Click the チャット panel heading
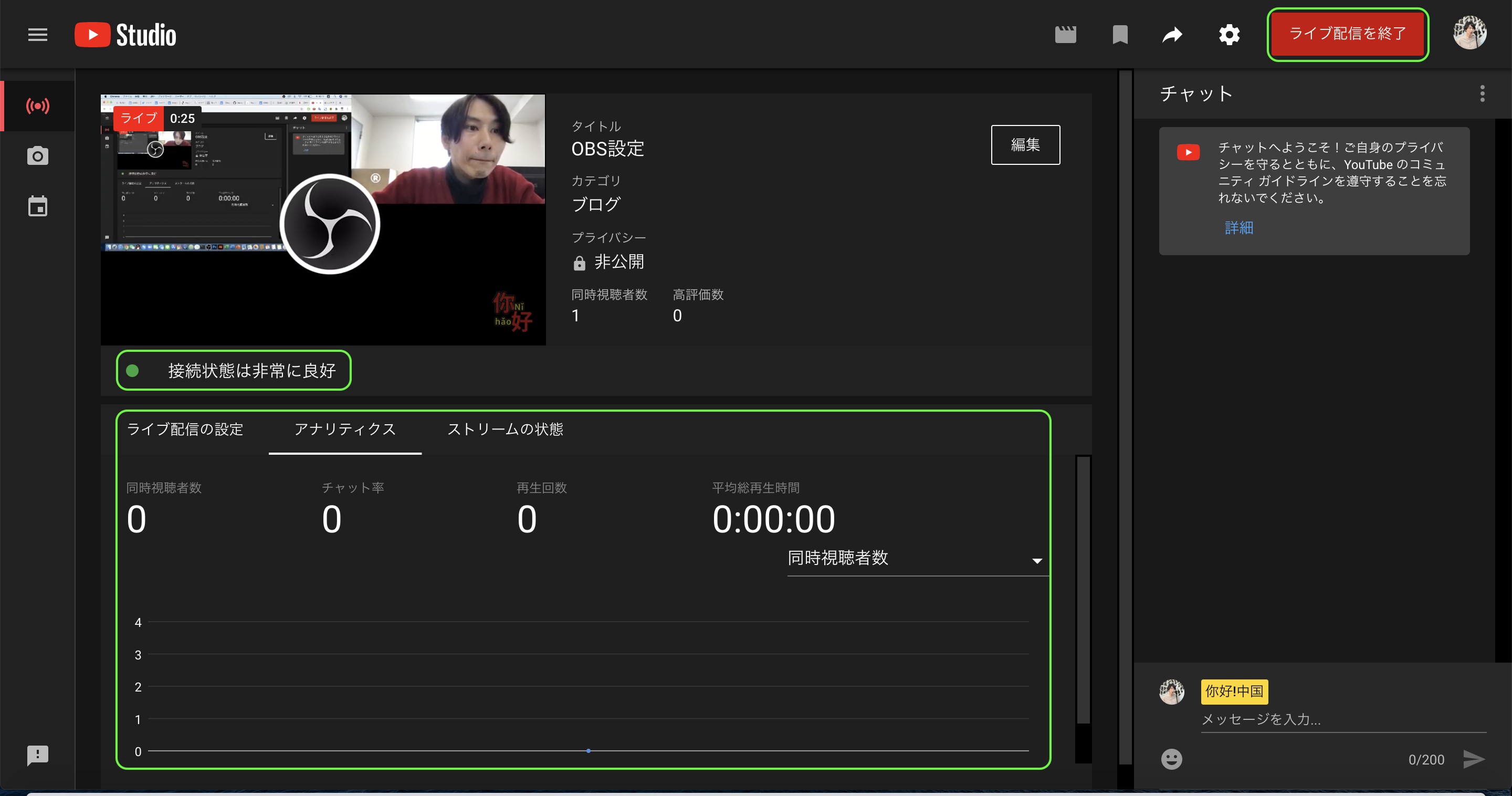This screenshot has height=796, width=1512. (1195, 94)
